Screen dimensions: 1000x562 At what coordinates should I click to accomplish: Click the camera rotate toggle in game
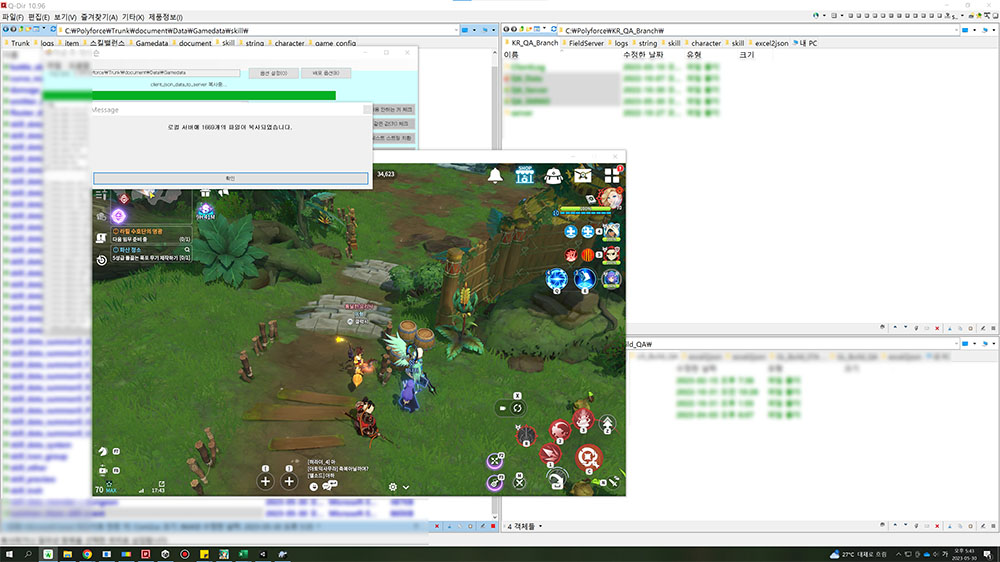[510, 408]
